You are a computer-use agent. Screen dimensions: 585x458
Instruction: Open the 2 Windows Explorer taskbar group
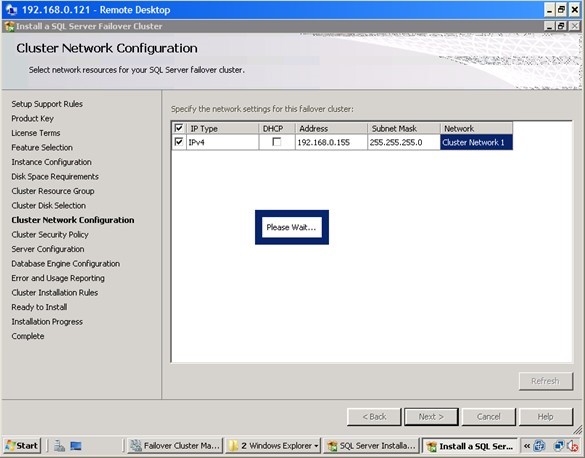273,446
